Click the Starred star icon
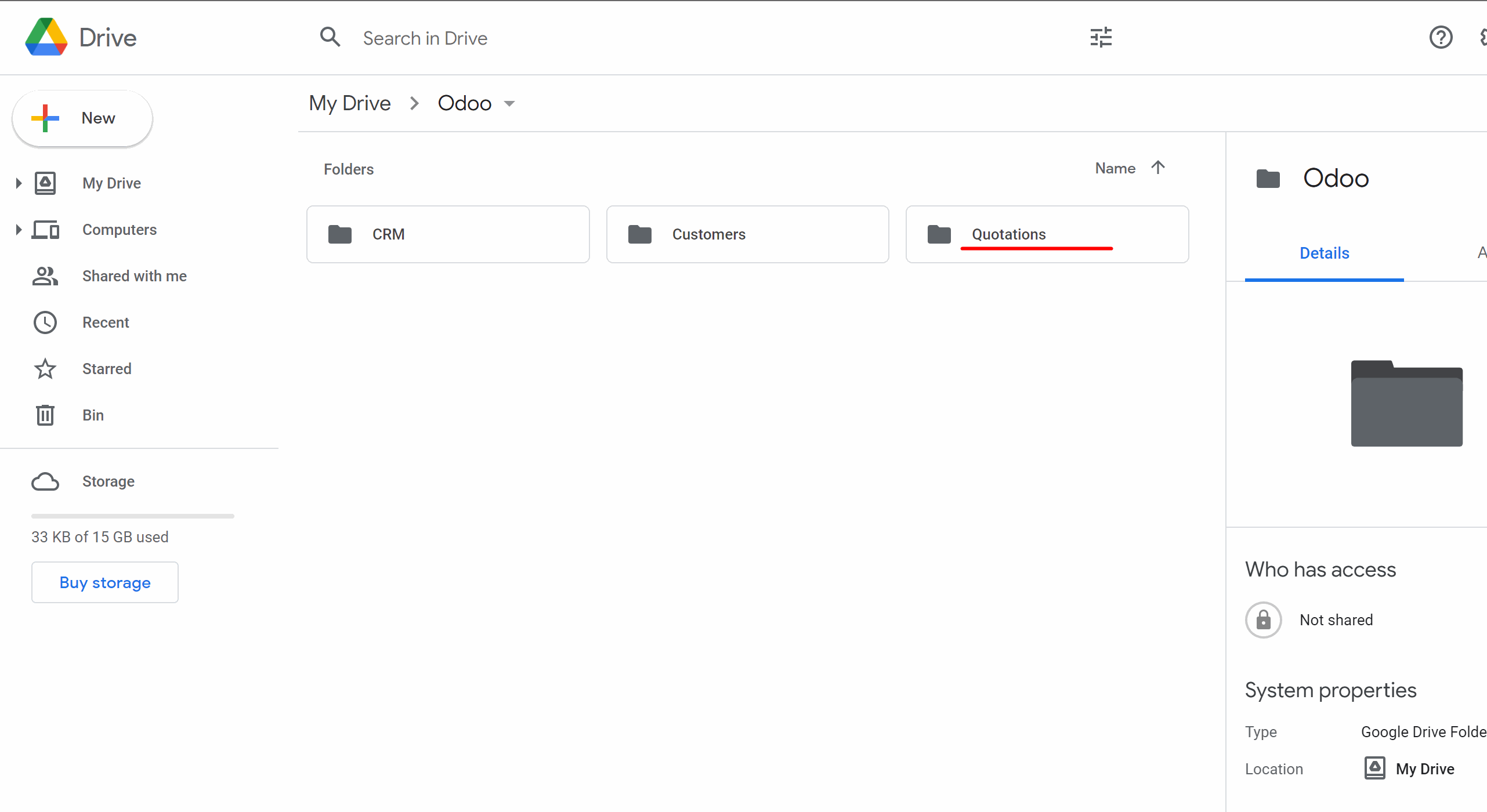 45,369
